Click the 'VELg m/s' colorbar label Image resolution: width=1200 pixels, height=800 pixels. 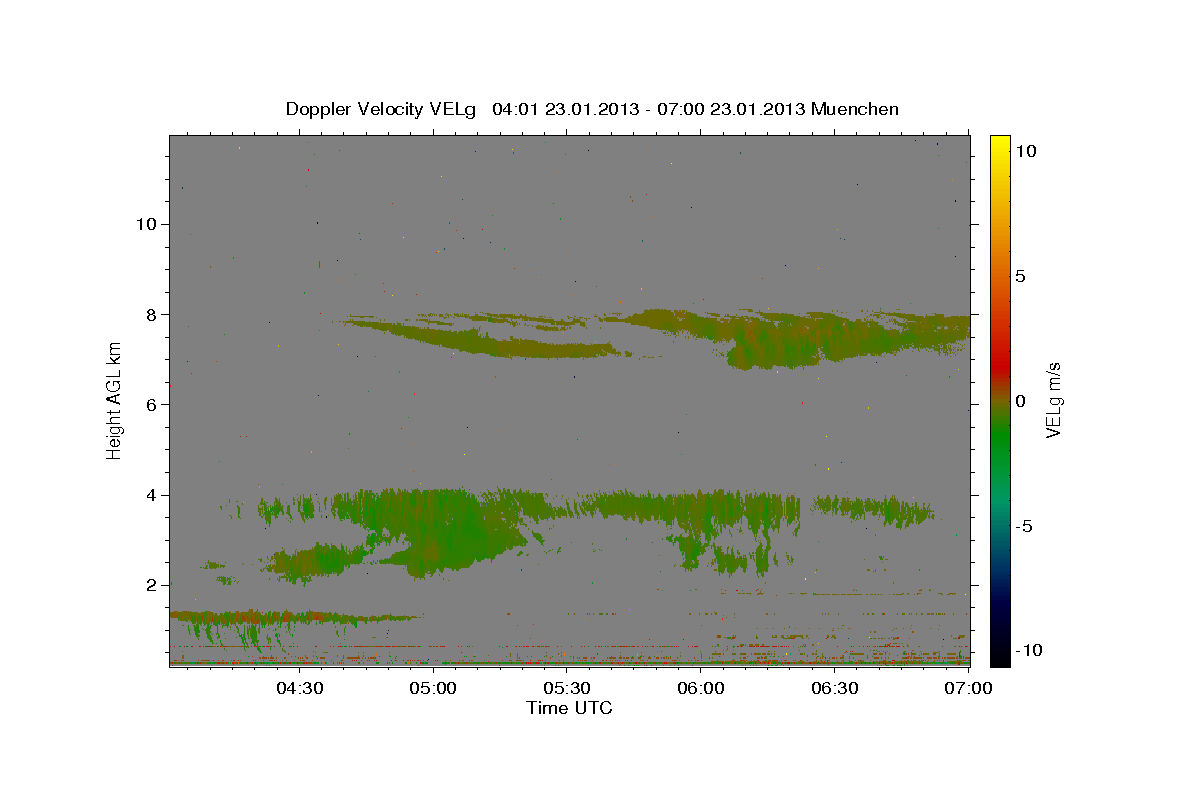coord(1053,400)
